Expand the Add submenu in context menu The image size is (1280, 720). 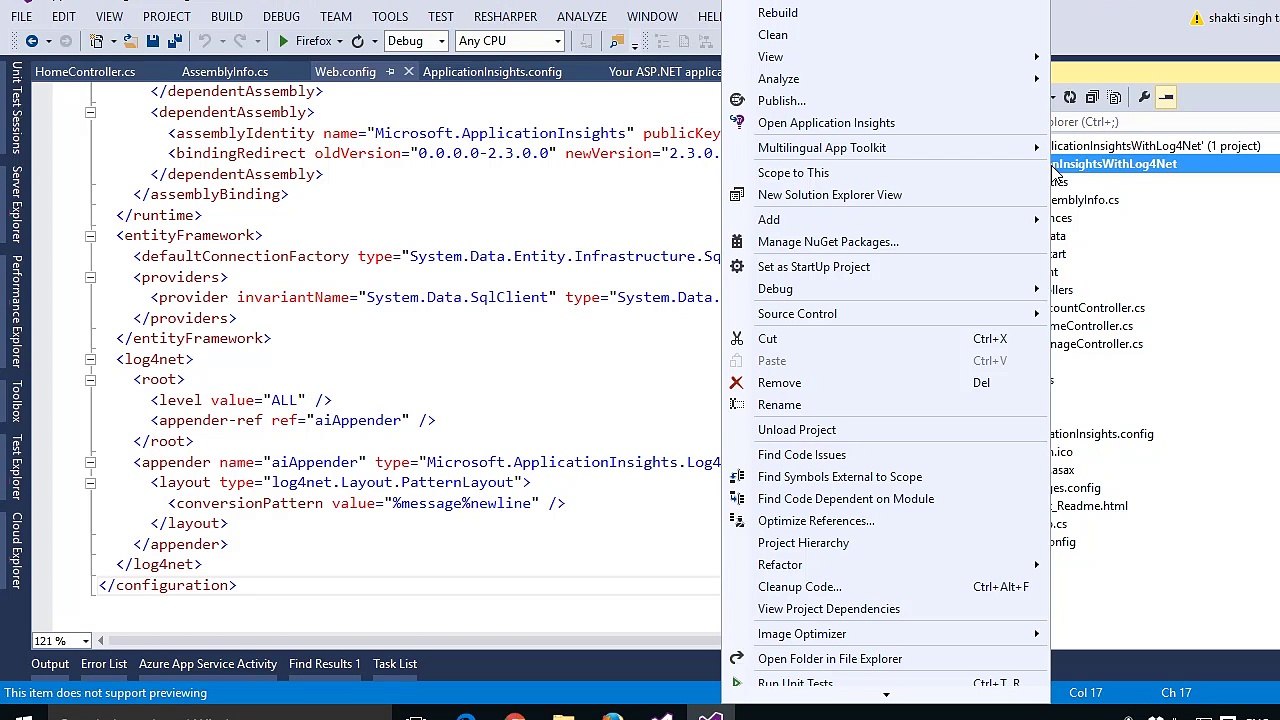pos(886,220)
